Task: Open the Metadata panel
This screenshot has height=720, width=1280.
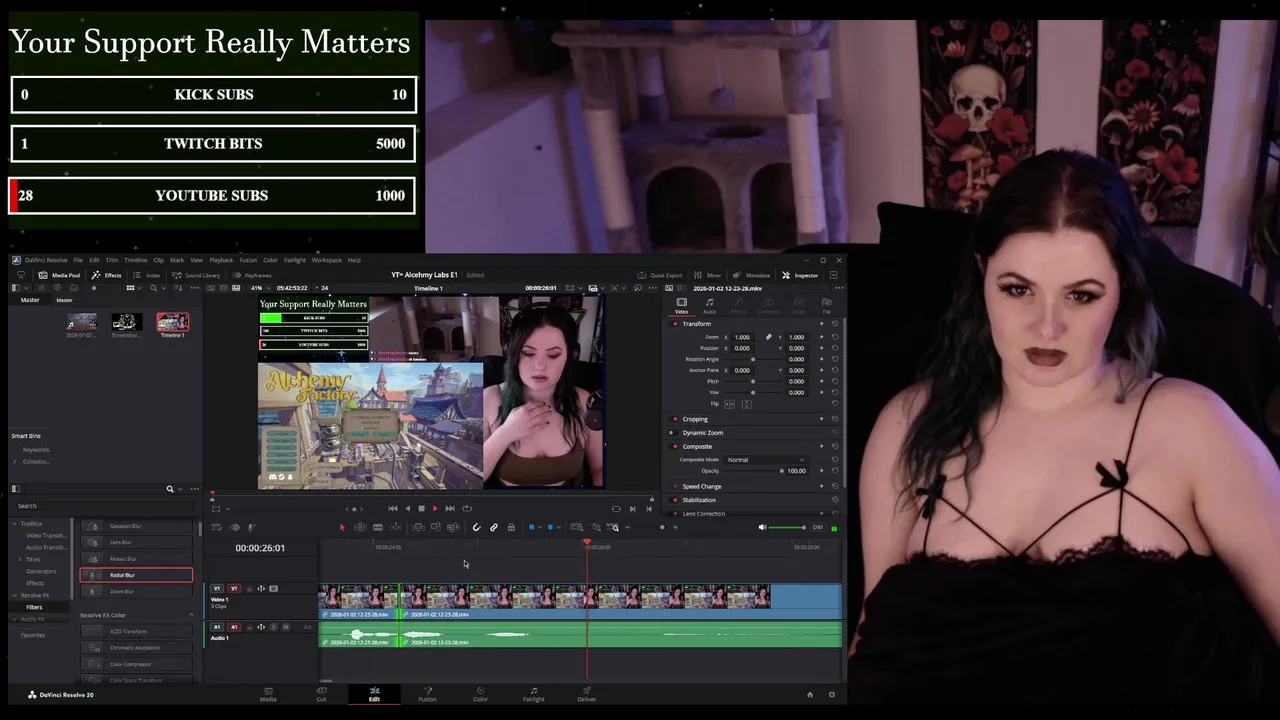Action: [753, 275]
